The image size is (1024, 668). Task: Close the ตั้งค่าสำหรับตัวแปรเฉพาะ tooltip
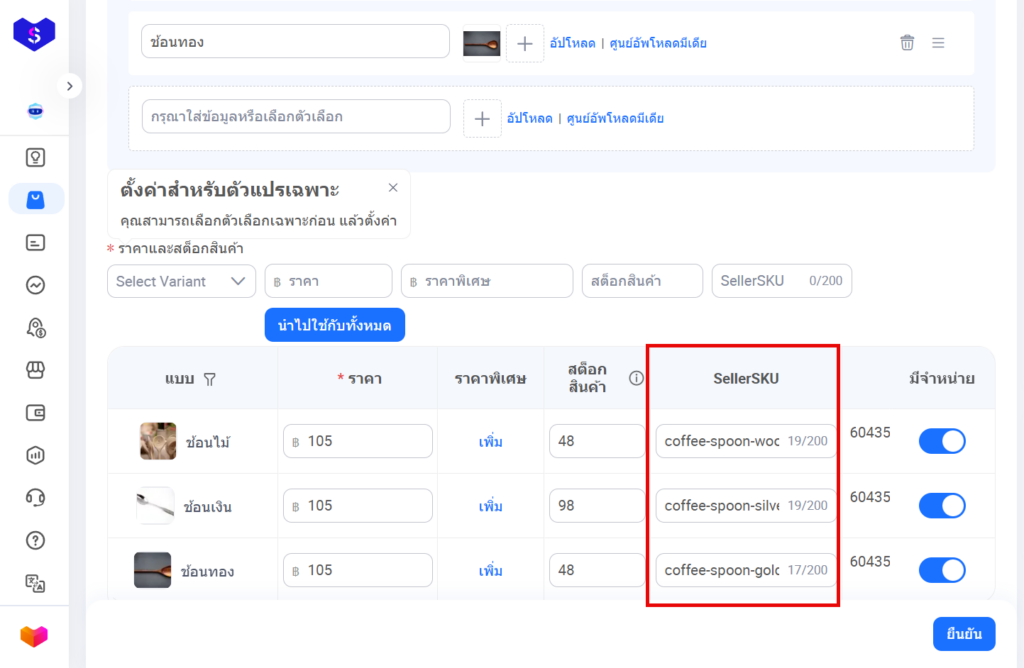point(393,187)
